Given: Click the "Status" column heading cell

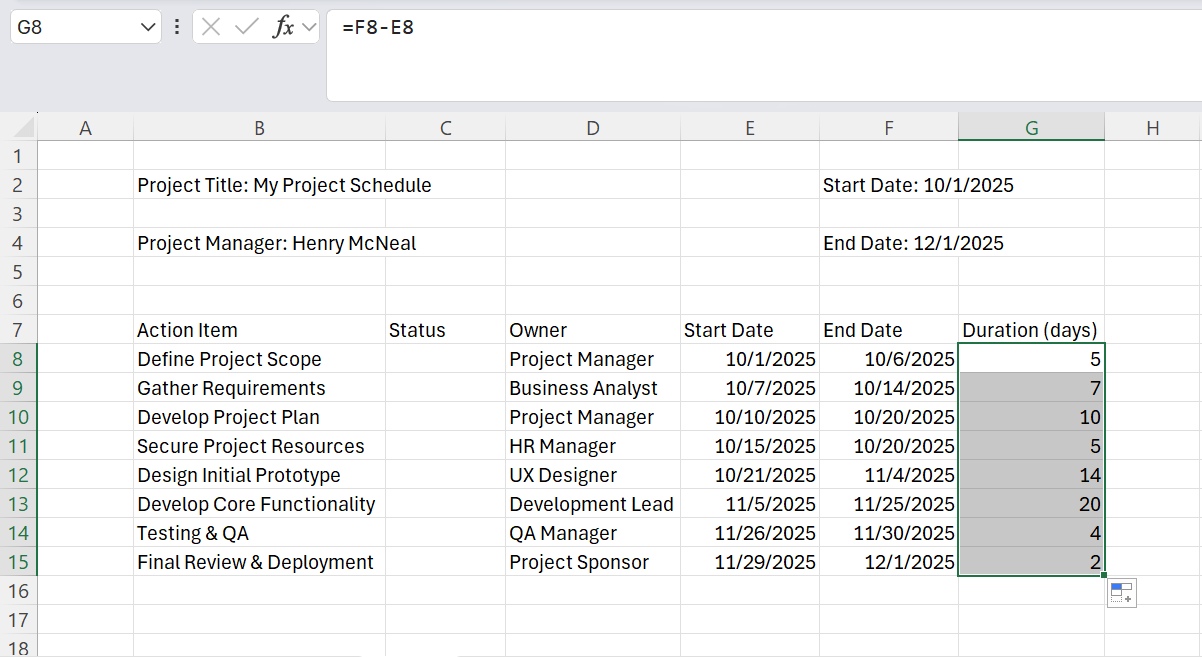Looking at the screenshot, I should [417, 330].
